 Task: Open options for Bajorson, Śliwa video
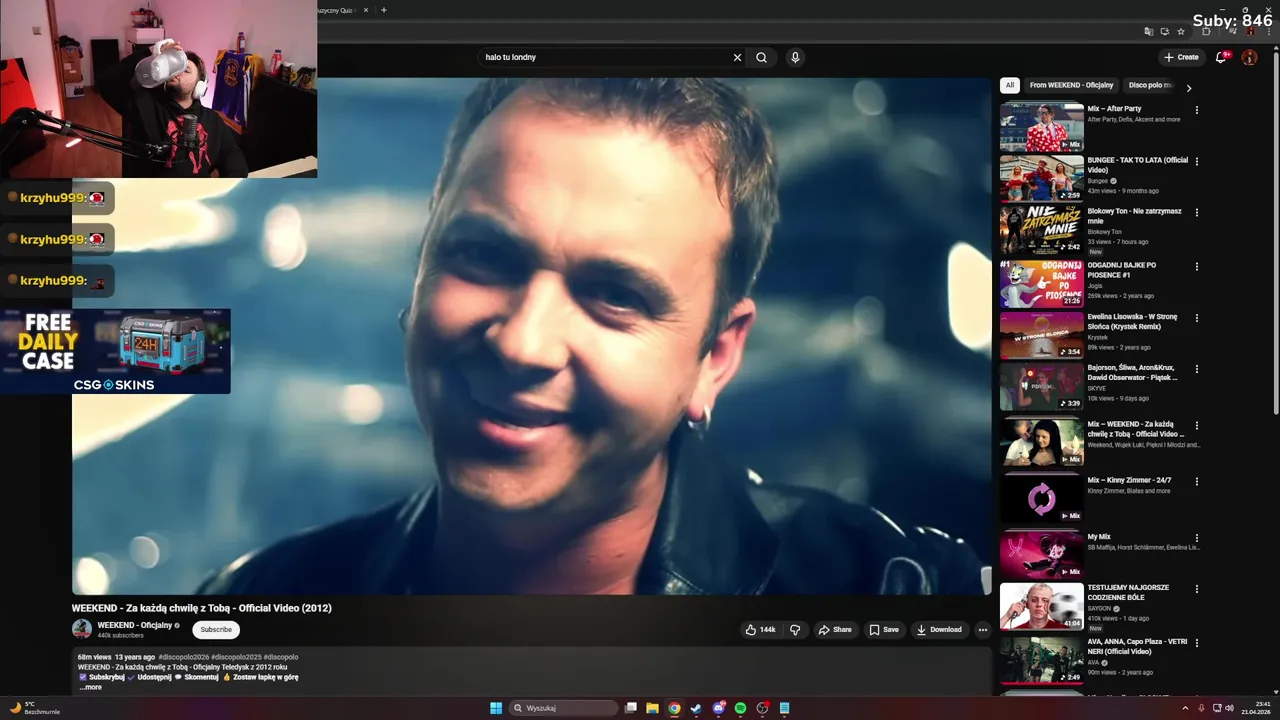[x=1197, y=369]
